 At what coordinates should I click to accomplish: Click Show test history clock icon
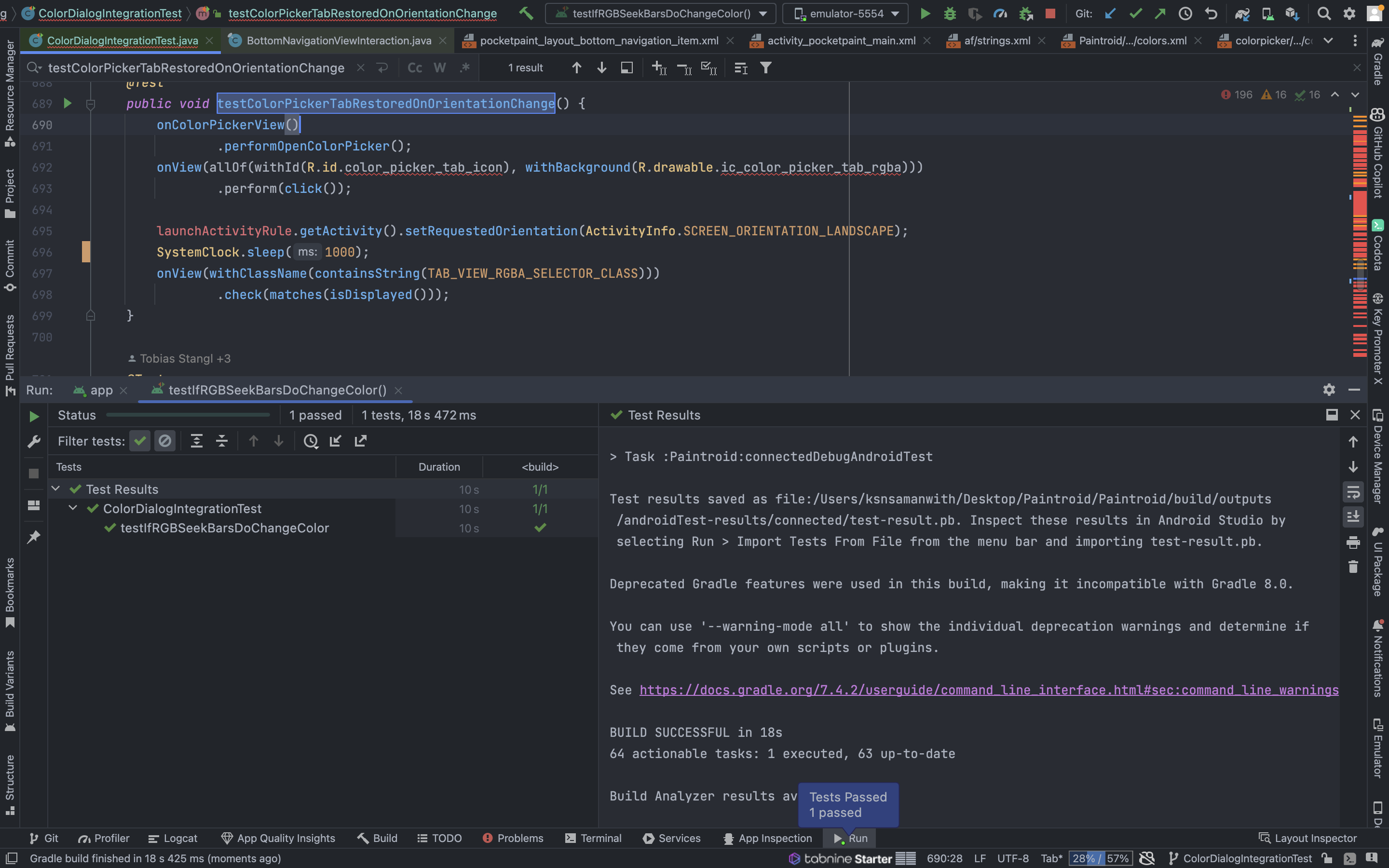(x=311, y=441)
